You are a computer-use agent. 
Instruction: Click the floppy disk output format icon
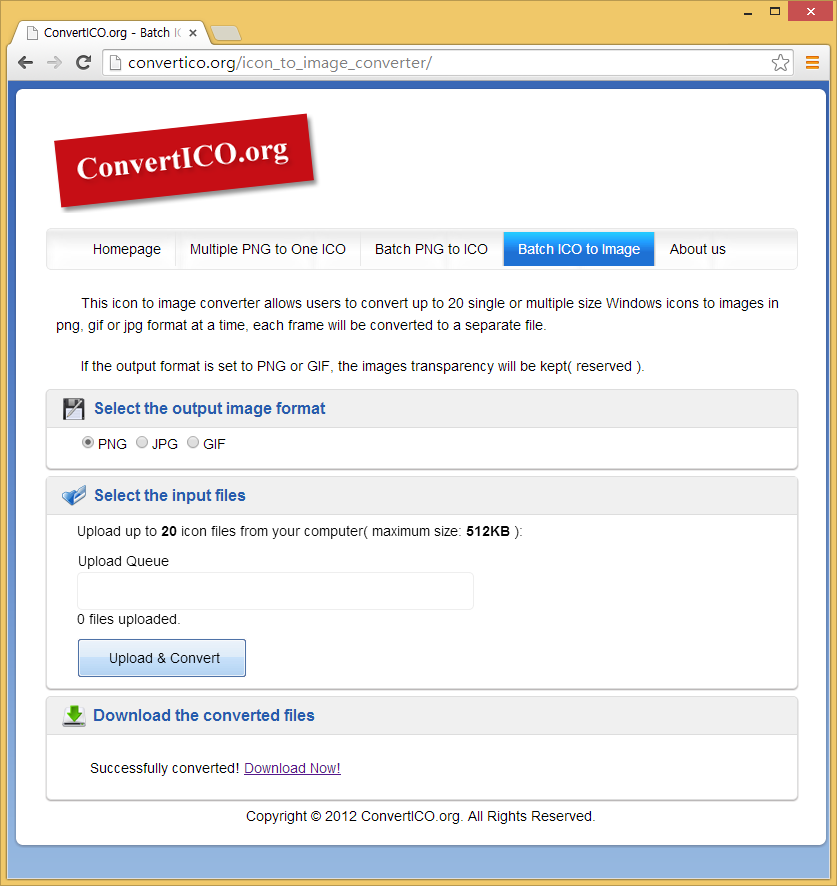tap(73, 409)
